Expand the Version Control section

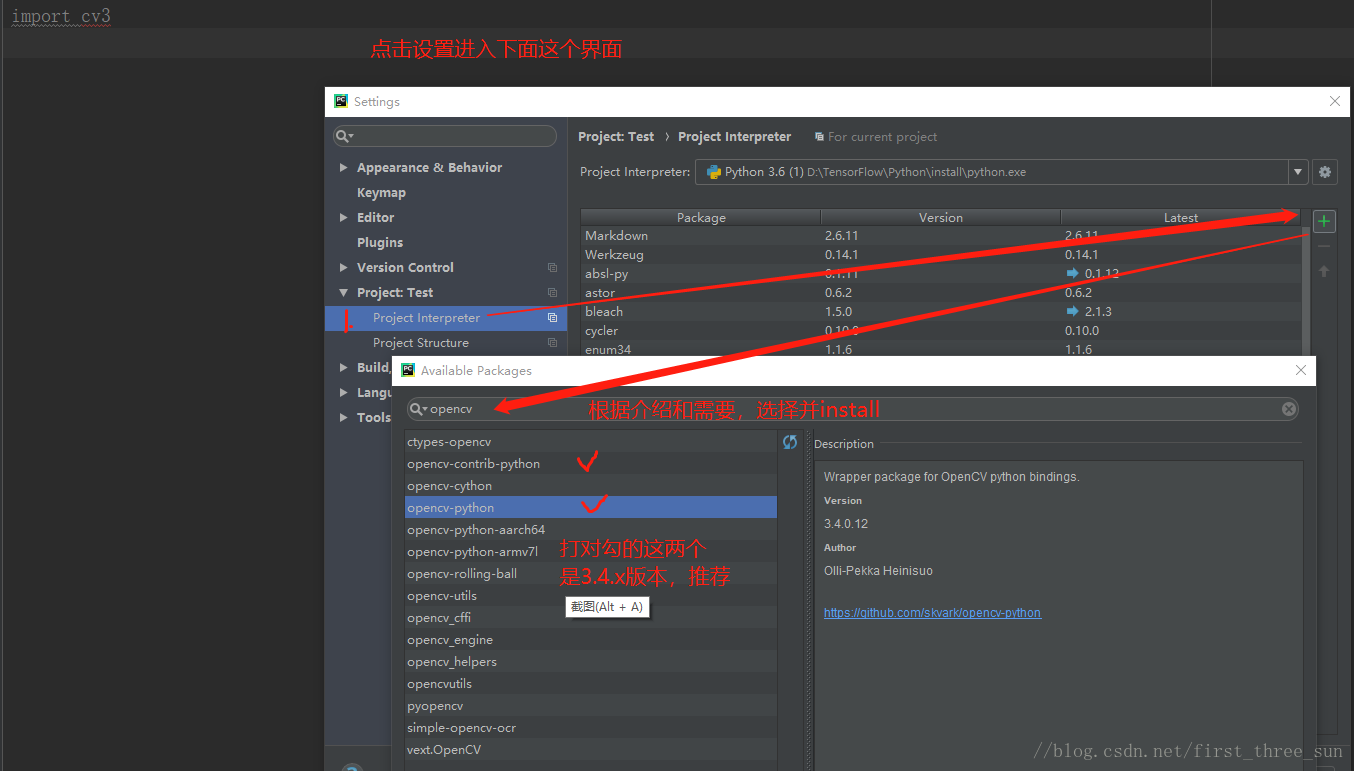click(x=344, y=268)
